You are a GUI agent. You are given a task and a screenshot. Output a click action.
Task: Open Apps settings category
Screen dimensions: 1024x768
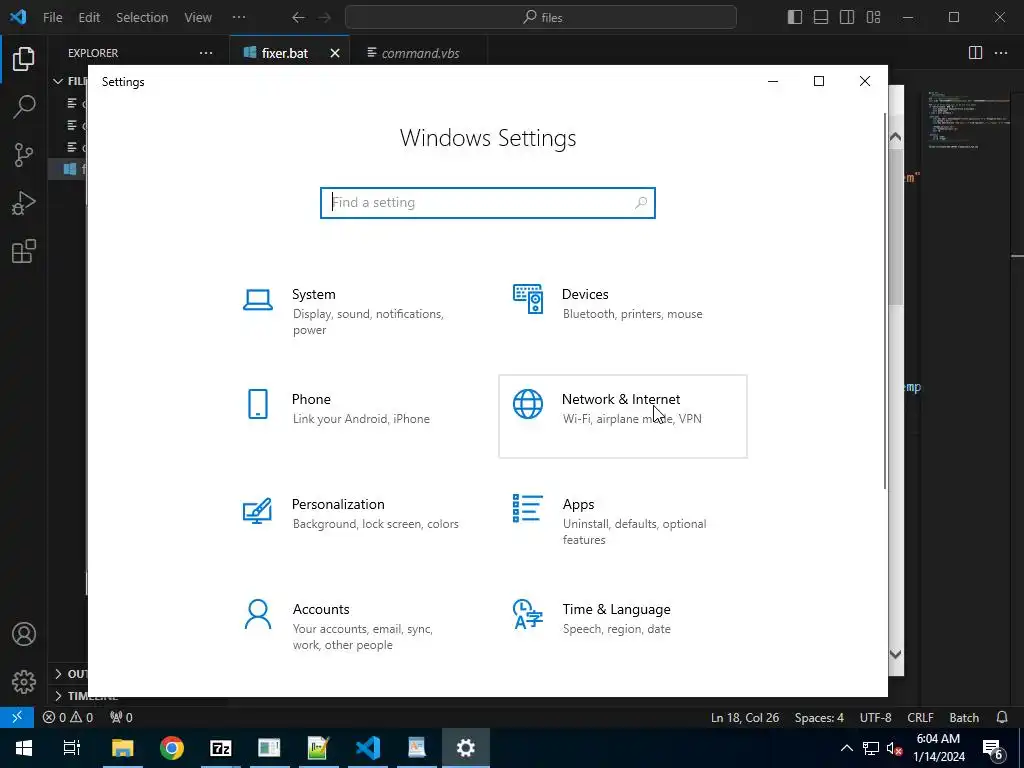623,521
